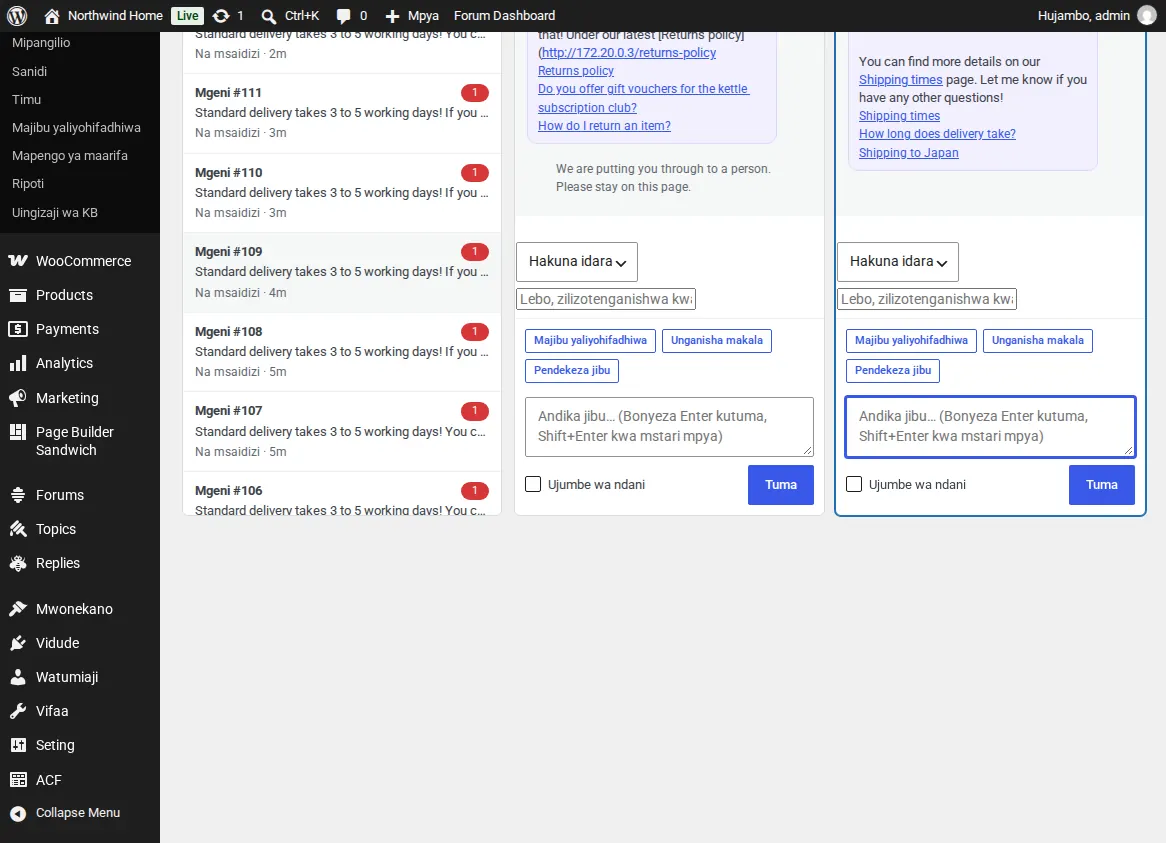This screenshot has width=1166, height=843.
Task: Open search with the magnifier icon
Action: pyautogui.click(x=268, y=16)
